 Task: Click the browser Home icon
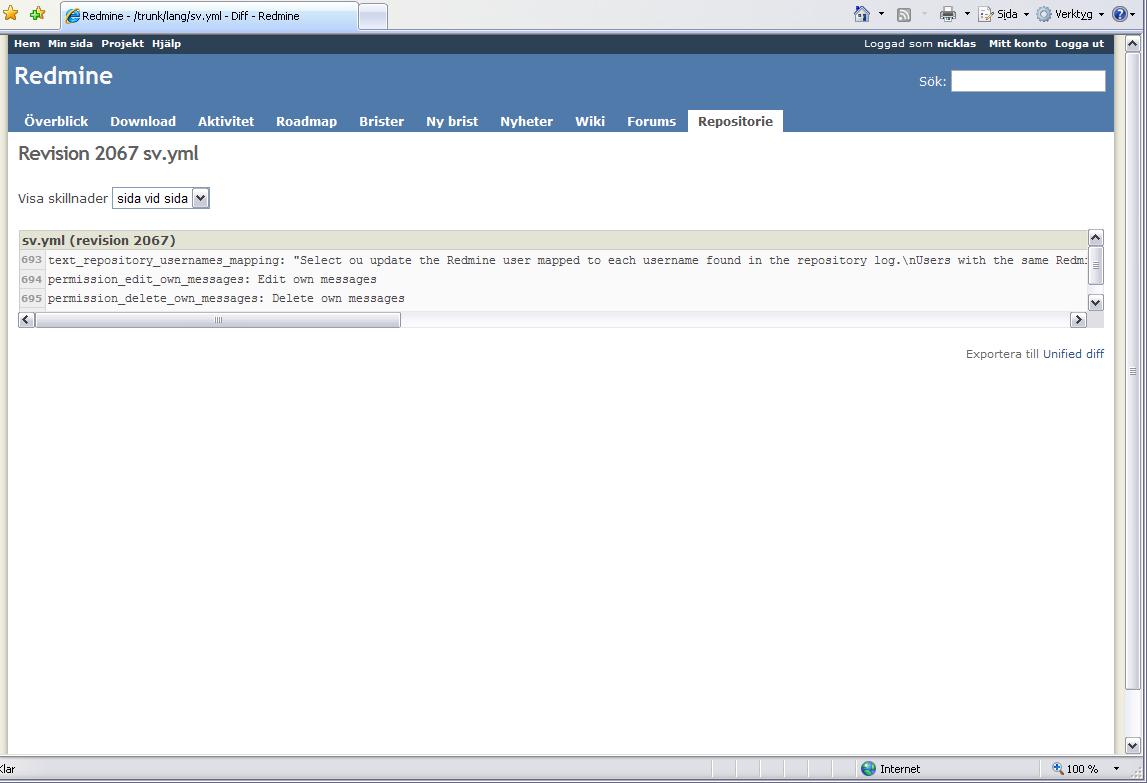pos(862,14)
